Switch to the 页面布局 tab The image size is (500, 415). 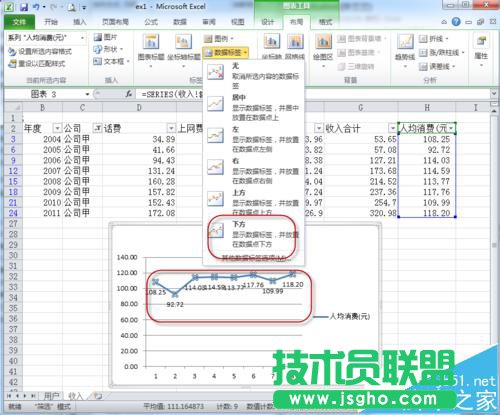115,22
